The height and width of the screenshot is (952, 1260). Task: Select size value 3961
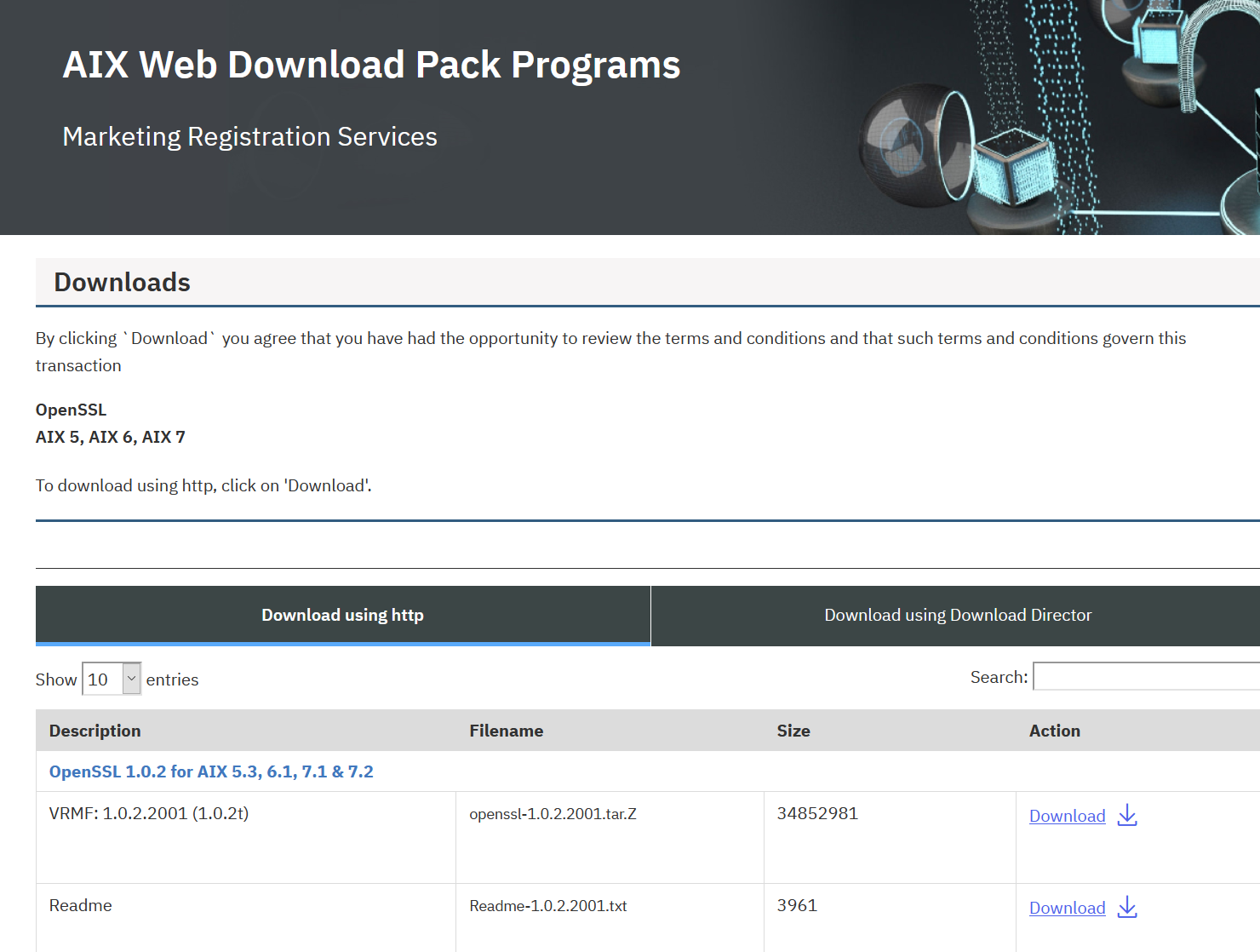[797, 905]
